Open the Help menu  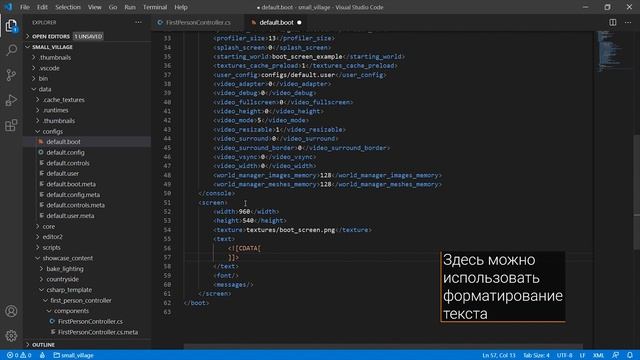[181, 7]
